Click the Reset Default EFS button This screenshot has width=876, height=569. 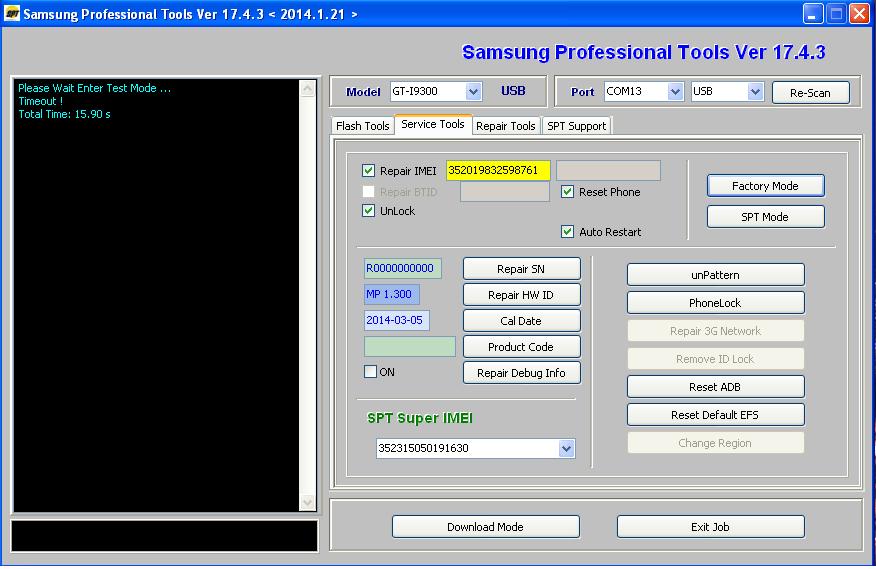pyautogui.click(x=715, y=415)
